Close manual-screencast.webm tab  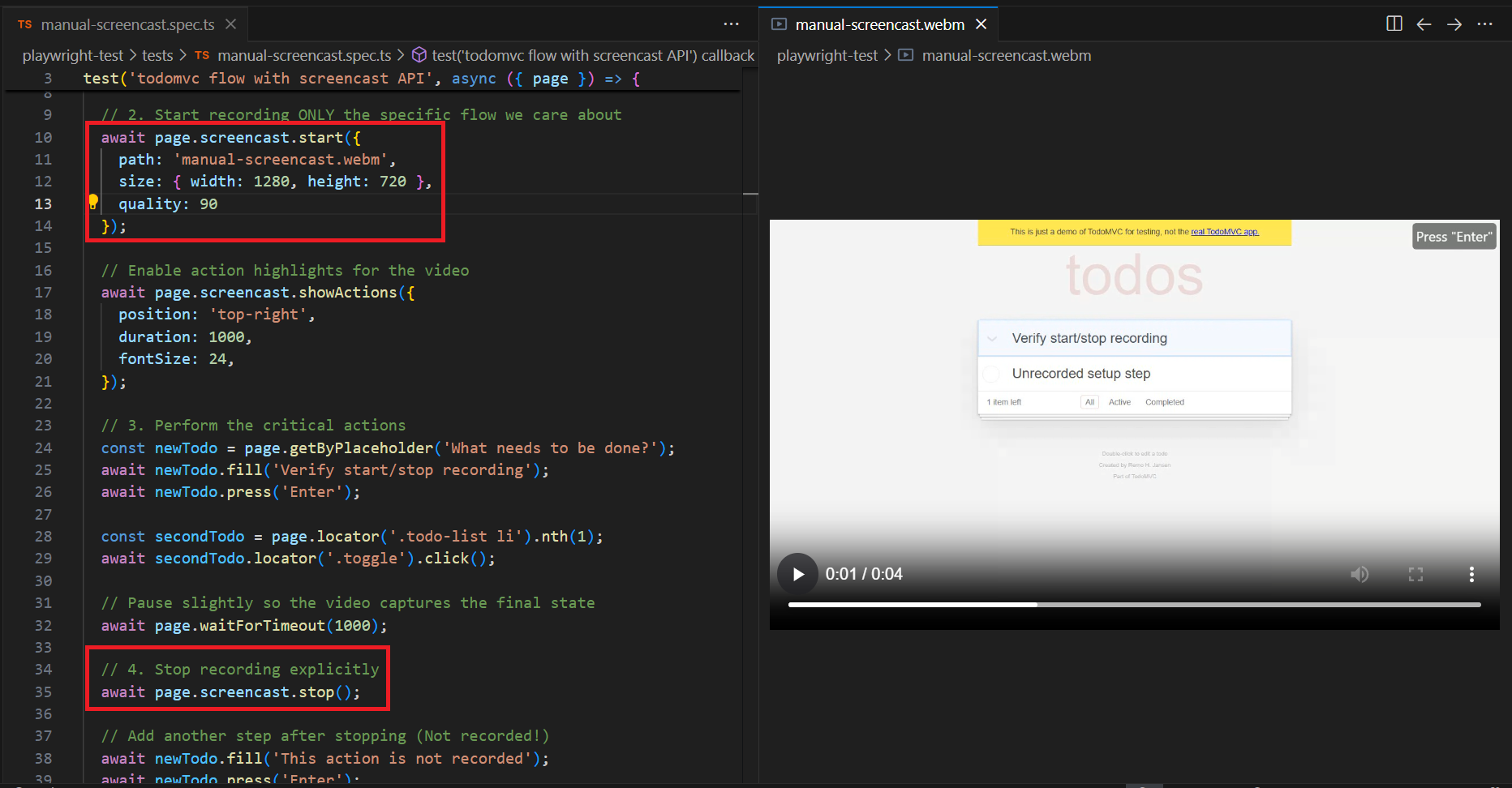(981, 24)
